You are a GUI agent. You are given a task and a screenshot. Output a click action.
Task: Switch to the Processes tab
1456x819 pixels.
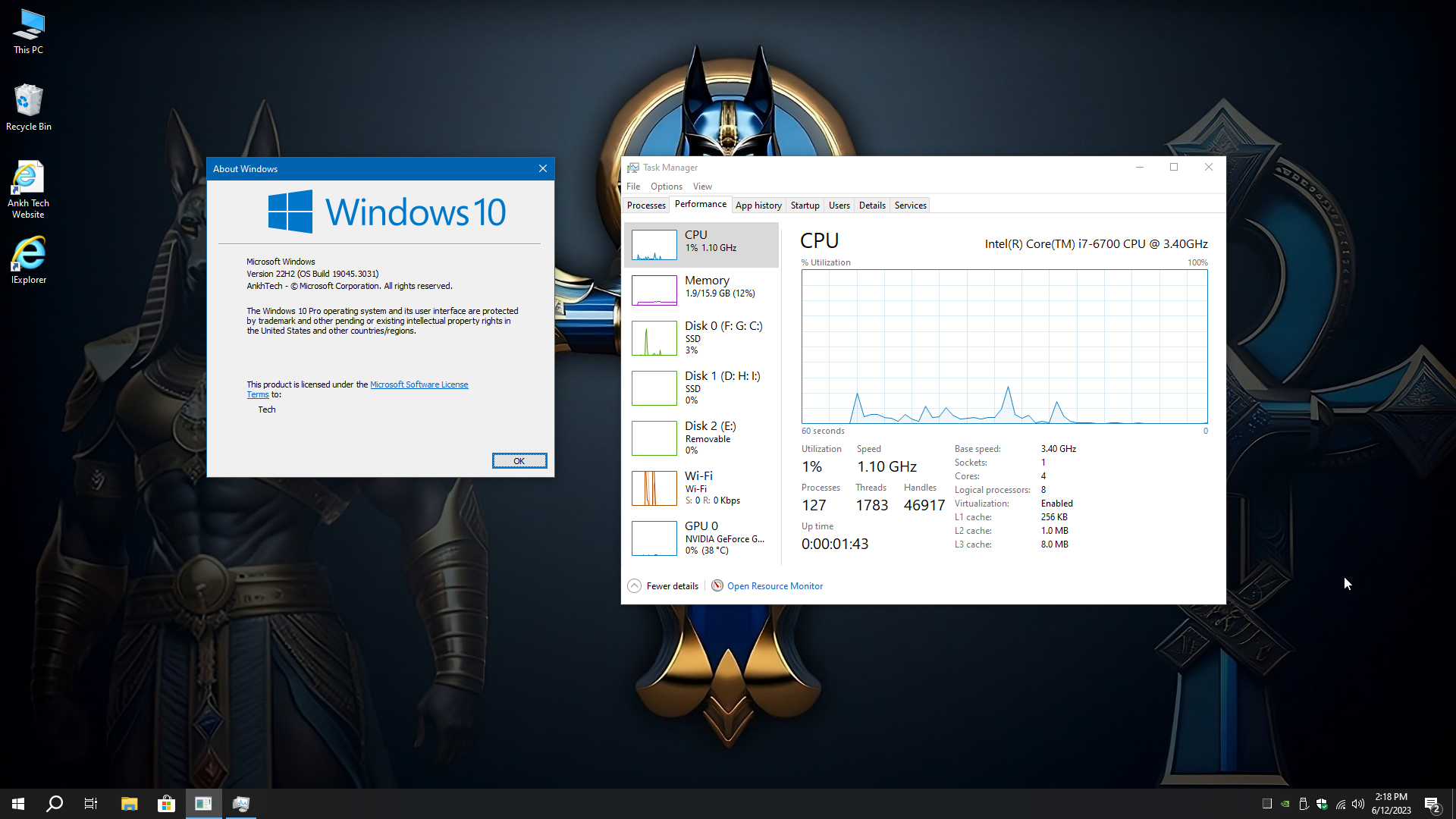click(646, 206)
